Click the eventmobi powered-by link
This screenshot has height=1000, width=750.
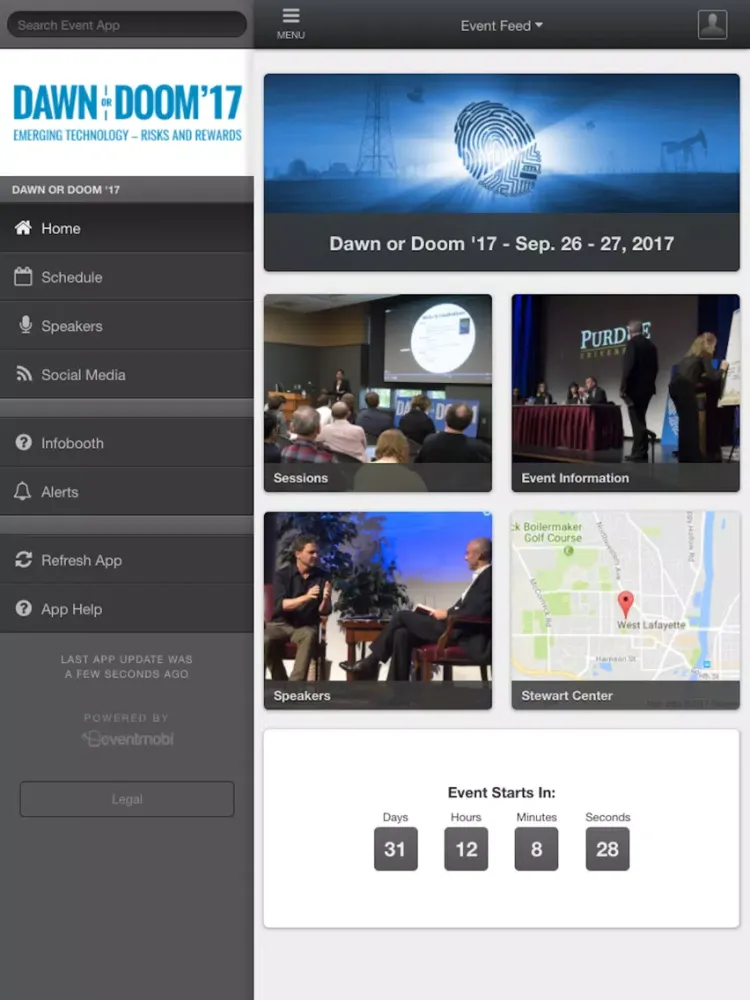coord(127,739)
